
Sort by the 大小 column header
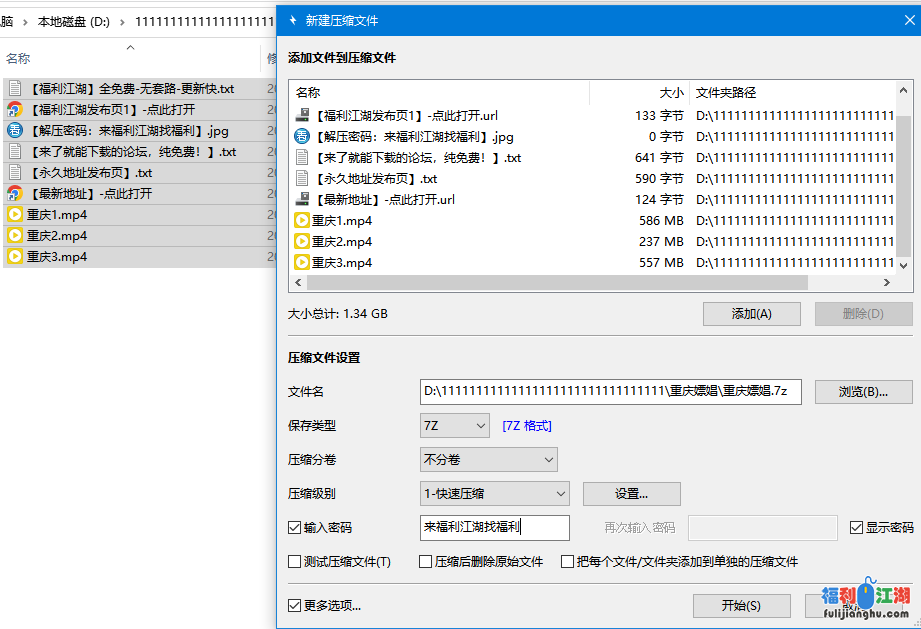click(x=640, y=93)
